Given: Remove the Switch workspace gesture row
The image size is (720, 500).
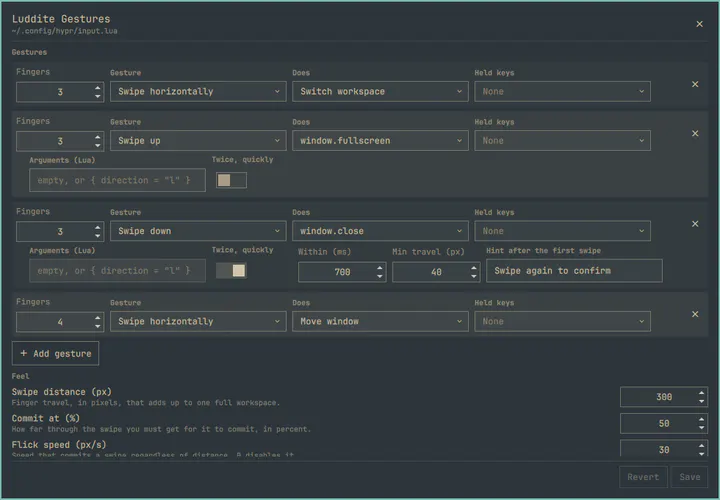Looking at the screenshot, I should (695, 84).
